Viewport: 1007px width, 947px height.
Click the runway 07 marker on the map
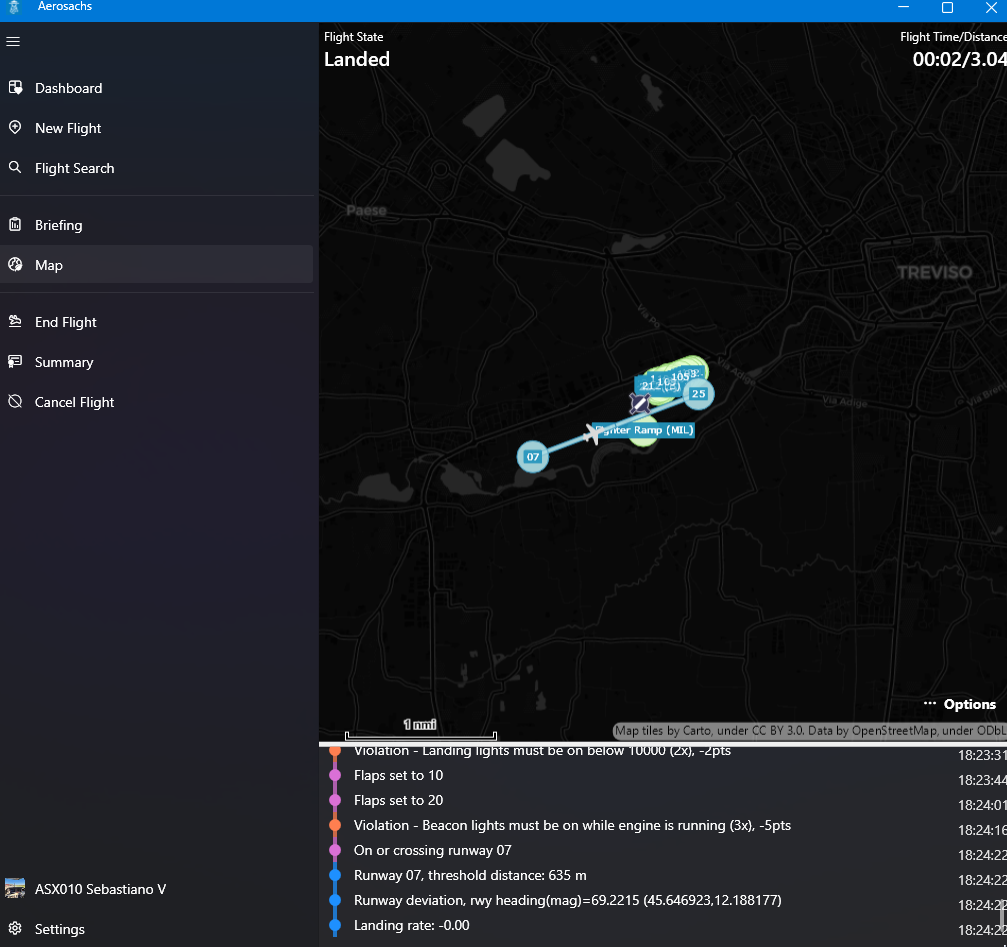pos(532,457)
